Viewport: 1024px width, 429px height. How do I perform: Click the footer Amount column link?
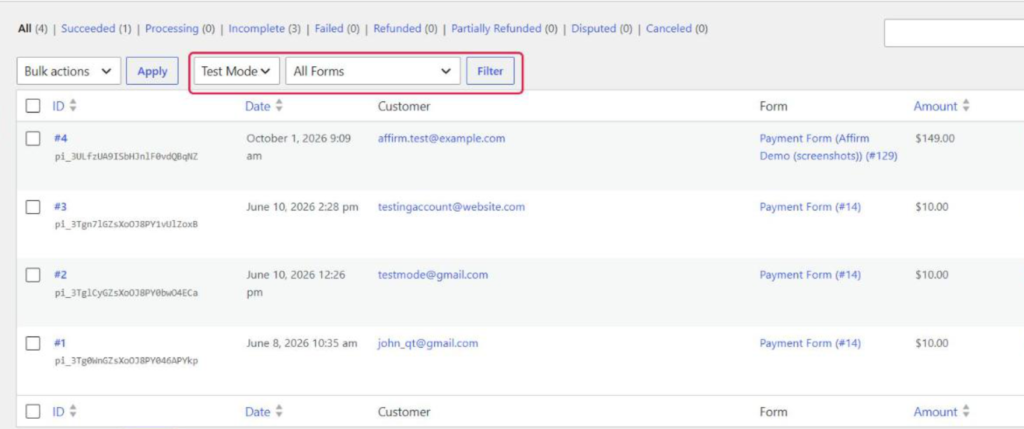pyautogui.click(x=935, y=412)
